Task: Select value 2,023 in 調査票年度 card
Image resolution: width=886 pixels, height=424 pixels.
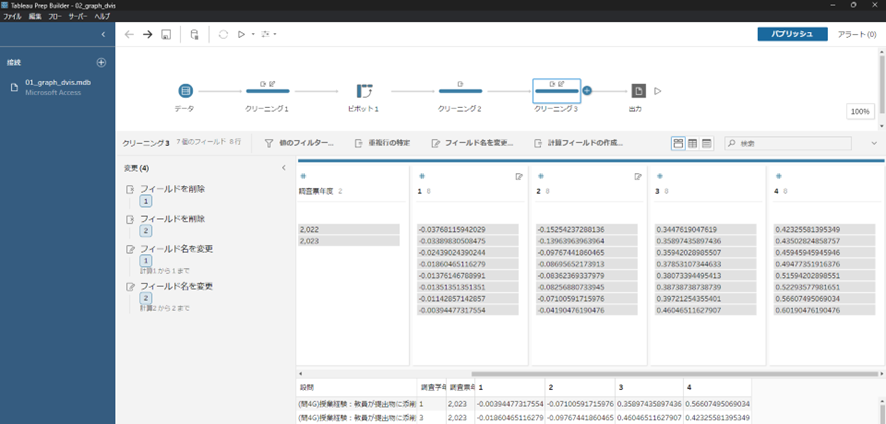Action: click(x=349, y=241)
